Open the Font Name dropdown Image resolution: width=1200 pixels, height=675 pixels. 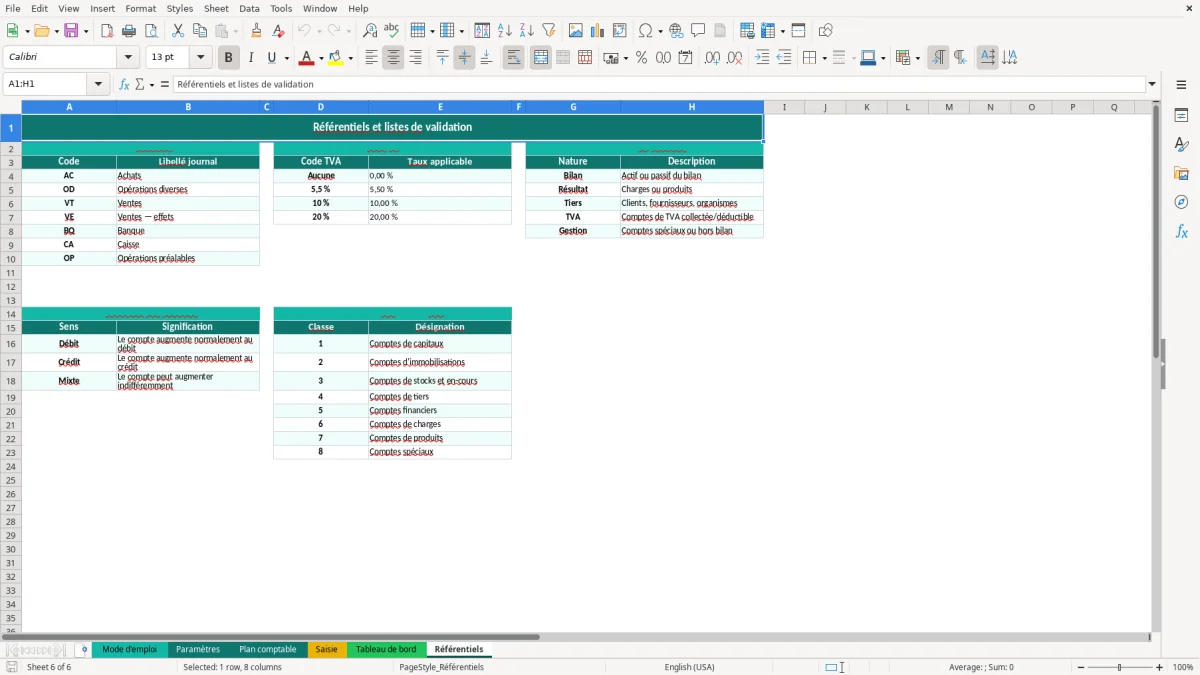[128, 58]
